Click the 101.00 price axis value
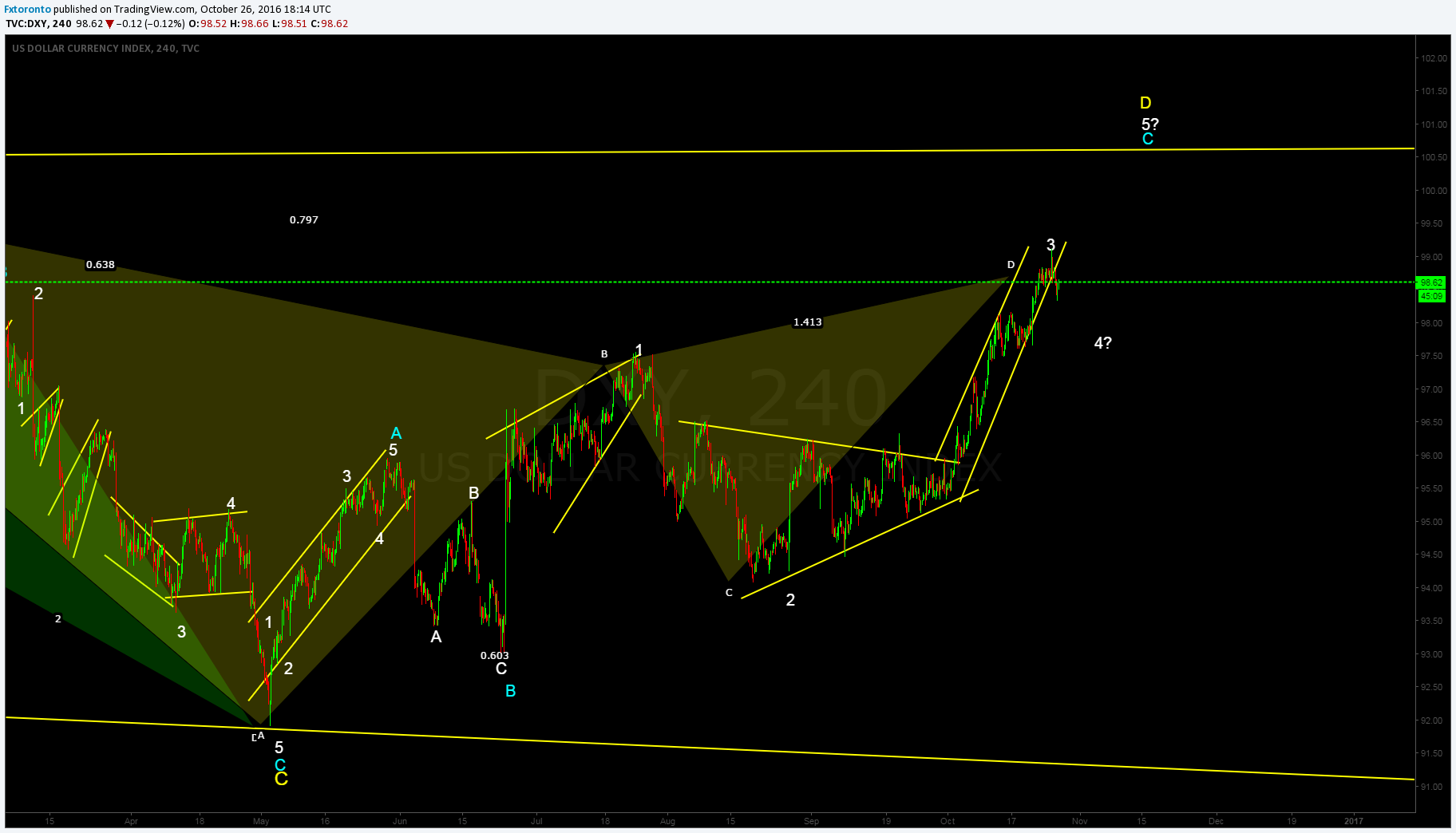1456x833 pixels. [1434, 124]
